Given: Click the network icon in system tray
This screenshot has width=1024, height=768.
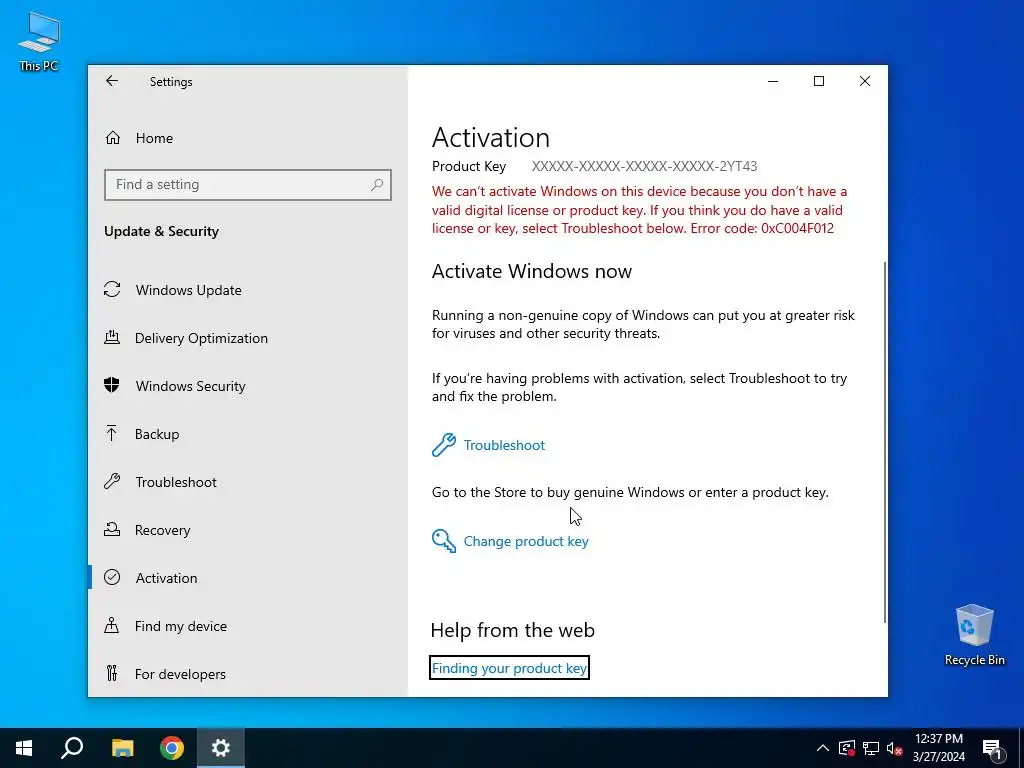Looking at the screenshot, I should pyautogui.click(x=871, y=748).
